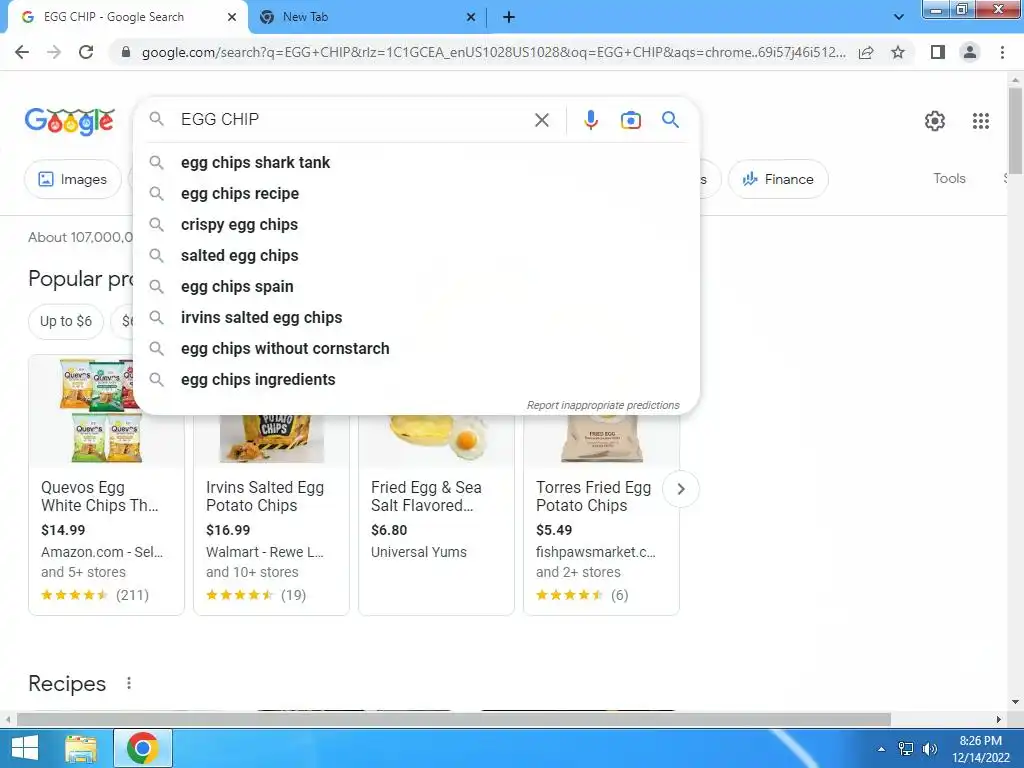
Task: Open the Google apps grid
Action: (x=980, y=121)
